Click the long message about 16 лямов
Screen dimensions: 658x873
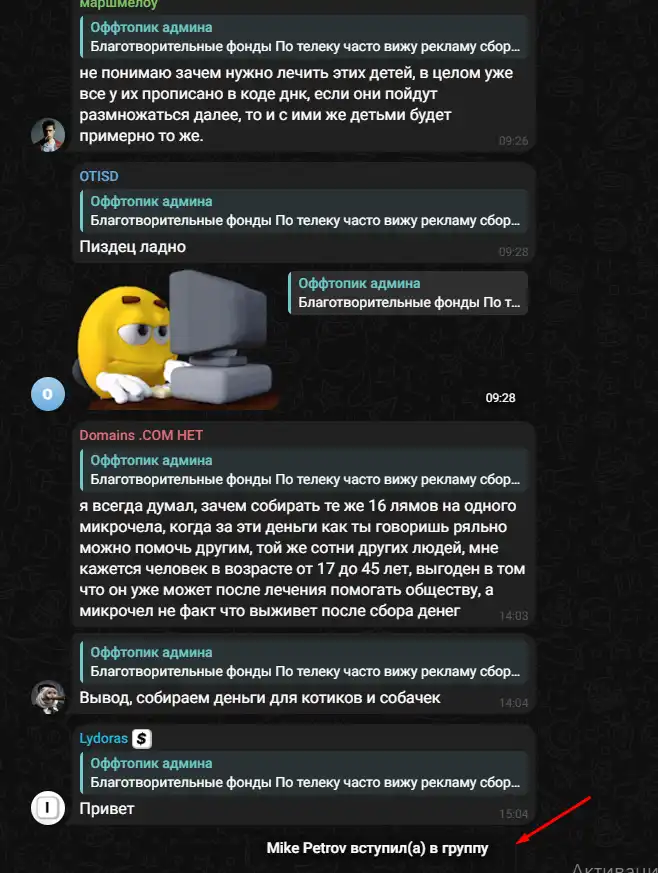click(x=302, y=558)
